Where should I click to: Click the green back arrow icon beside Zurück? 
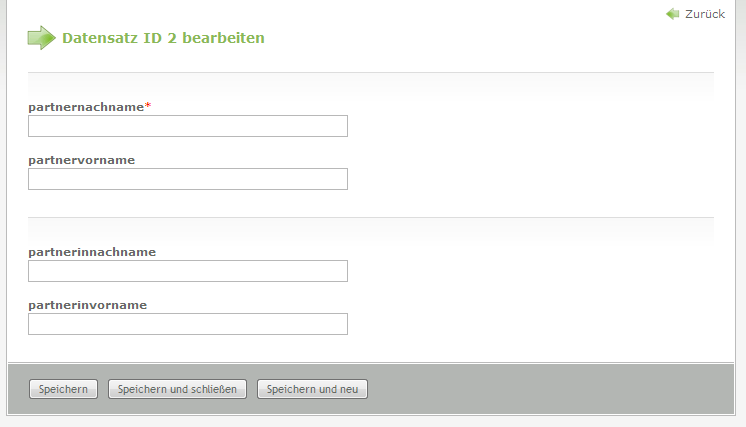[x=673, y=14]
